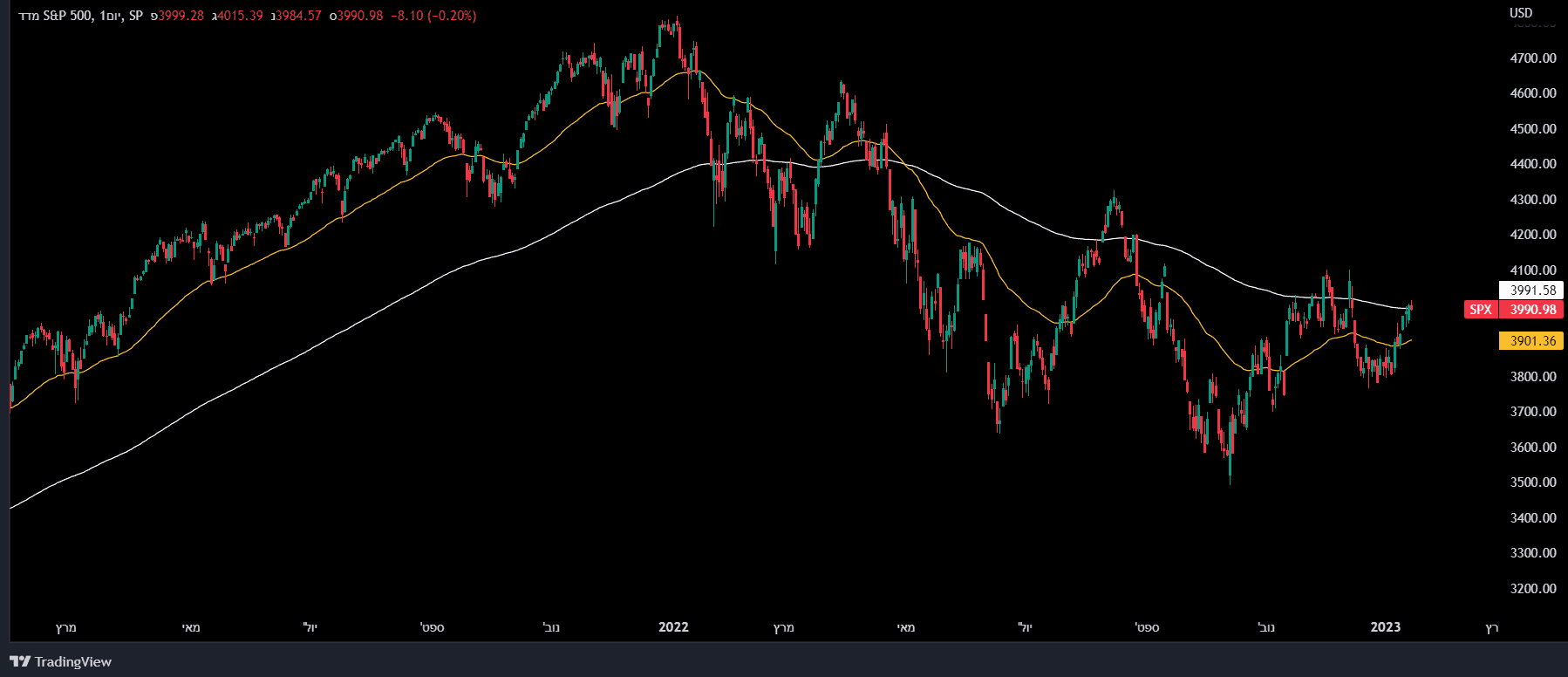Click the 2022 year marker on time axis
Image resolution: width=1568 pixels, height=677 pixels.
[x=673, y=627]
